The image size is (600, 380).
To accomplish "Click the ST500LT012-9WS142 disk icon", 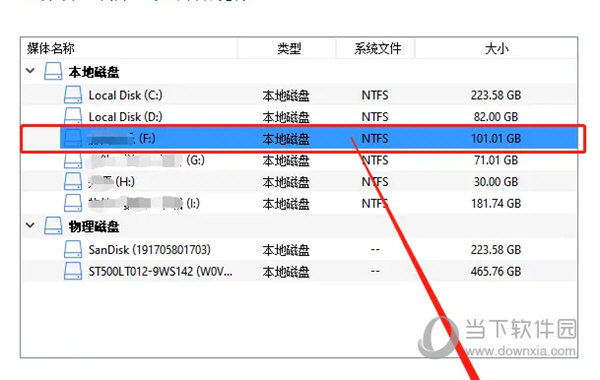I will click(73, 271).
